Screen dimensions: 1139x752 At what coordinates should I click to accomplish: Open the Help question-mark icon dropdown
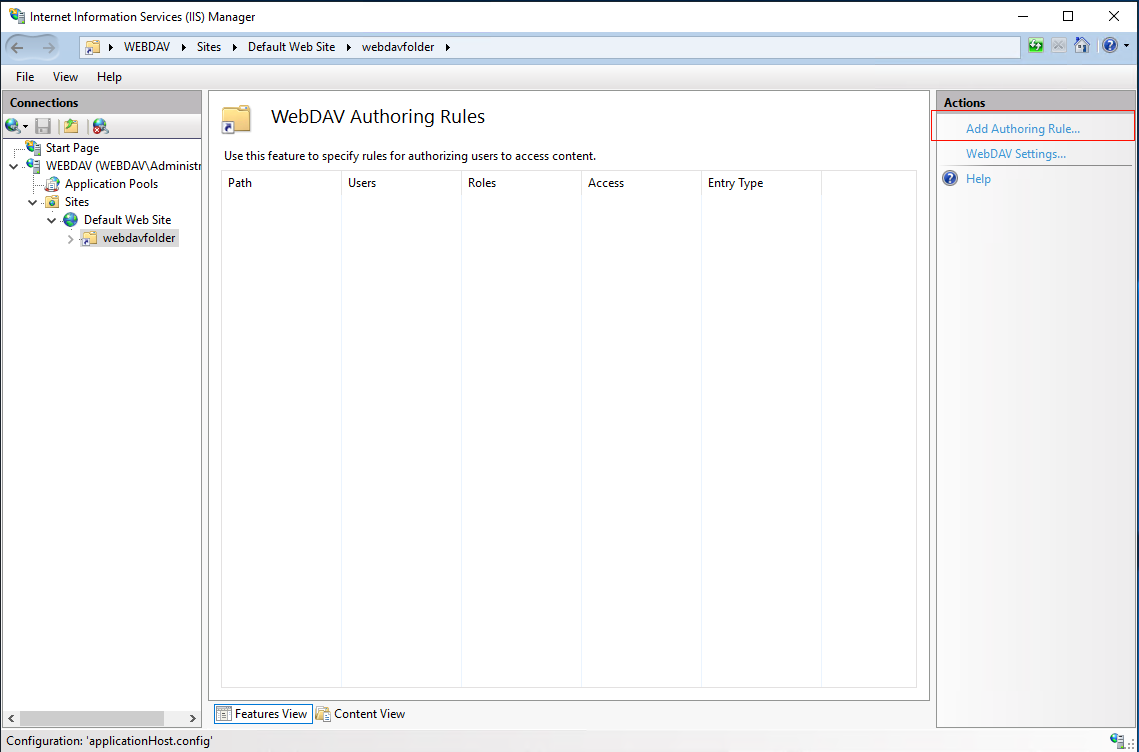tap(1116, 46)
